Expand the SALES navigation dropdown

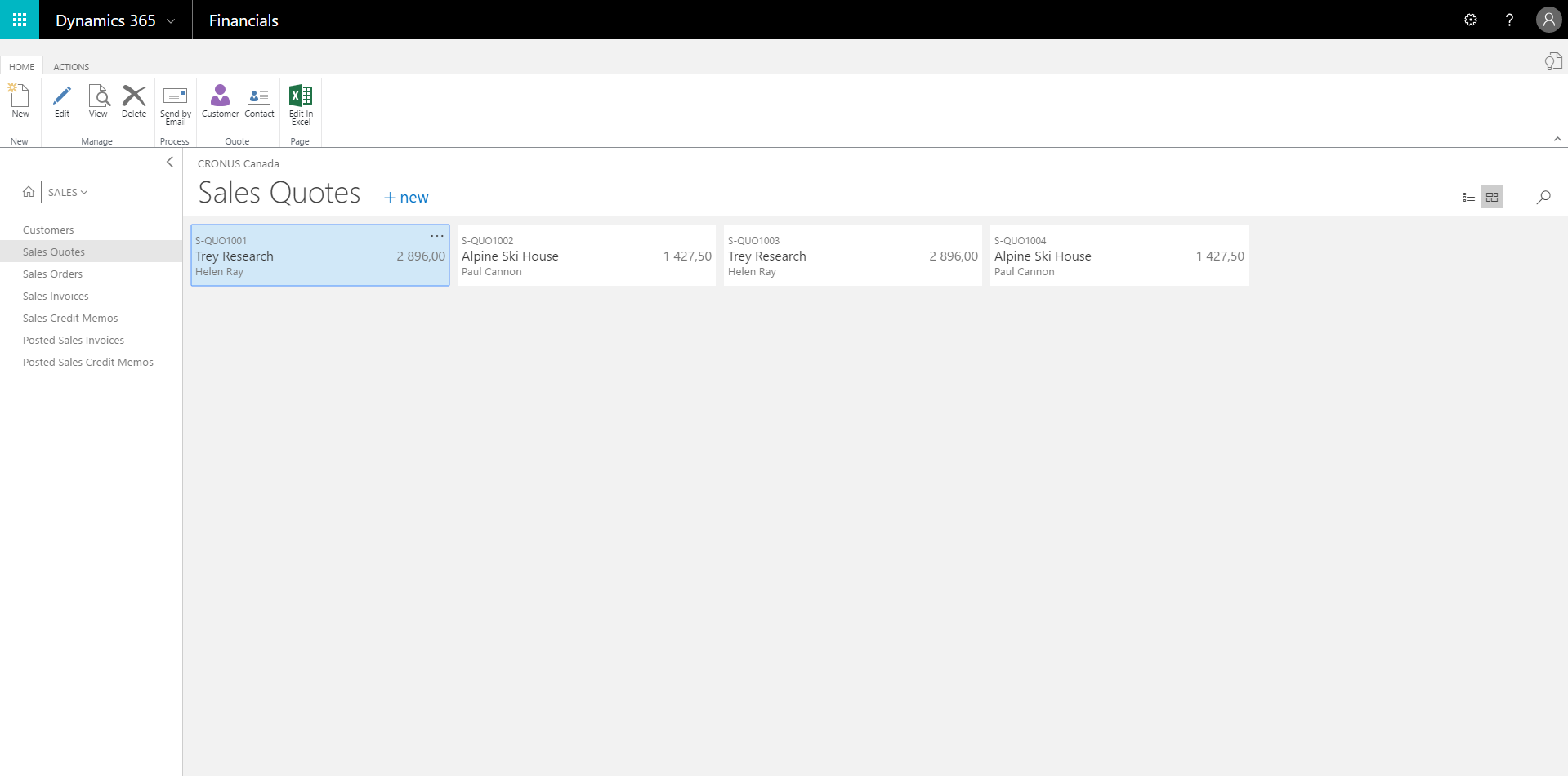click(x=68, y=192)
